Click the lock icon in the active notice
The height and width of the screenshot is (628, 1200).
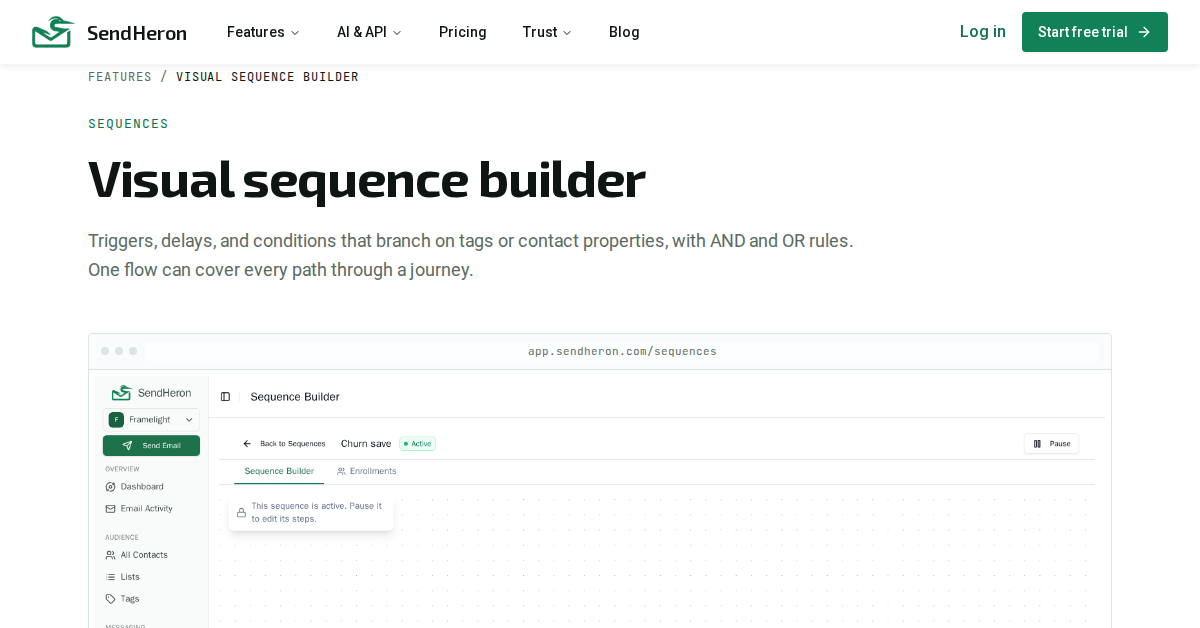[241, 513]
